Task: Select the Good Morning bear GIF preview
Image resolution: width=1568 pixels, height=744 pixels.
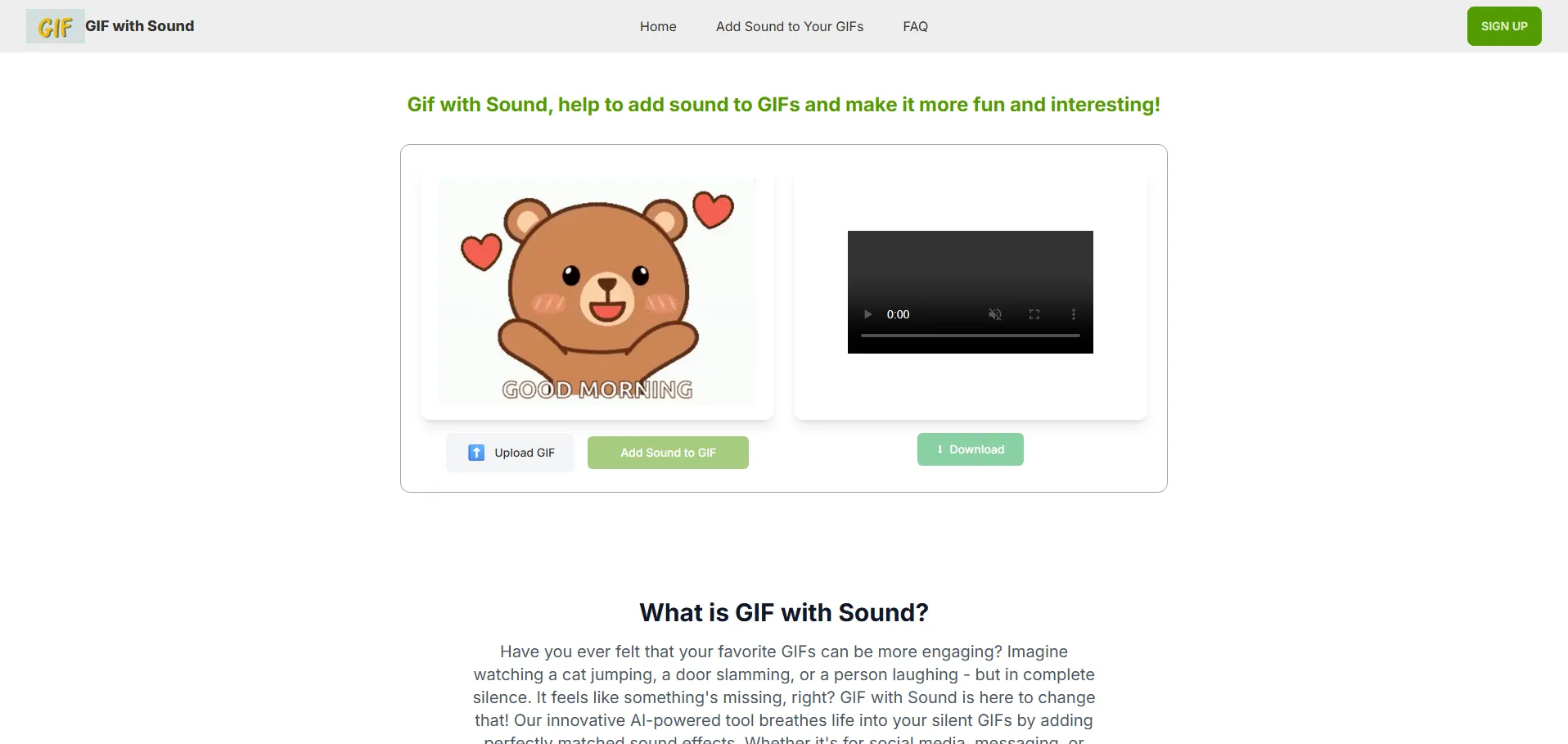Action: point(597,291)
